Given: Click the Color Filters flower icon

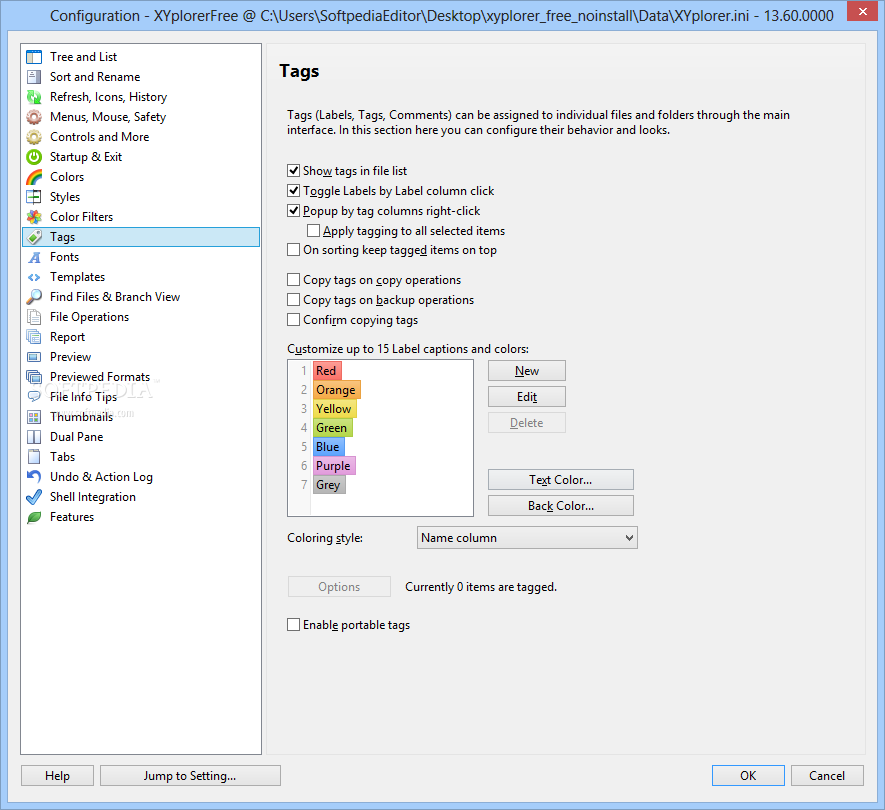Looking at the screenshot, I should pyautogui.click(x=34, y=217).
